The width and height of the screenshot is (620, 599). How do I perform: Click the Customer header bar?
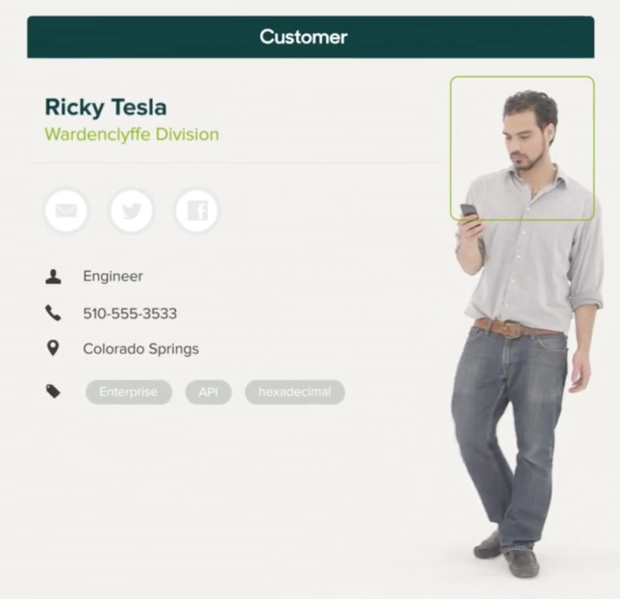click(x=310, y=37)
